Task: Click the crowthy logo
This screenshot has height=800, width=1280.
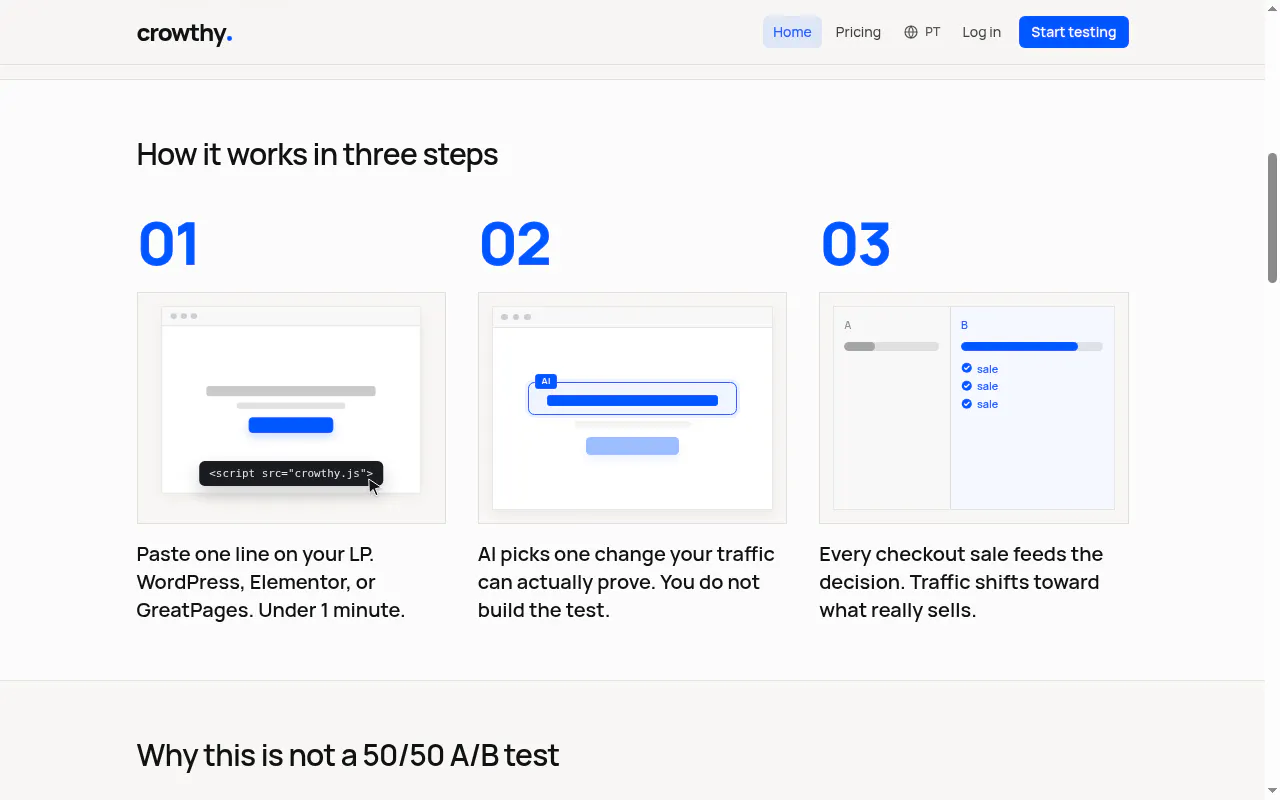Action: (184, 33)
